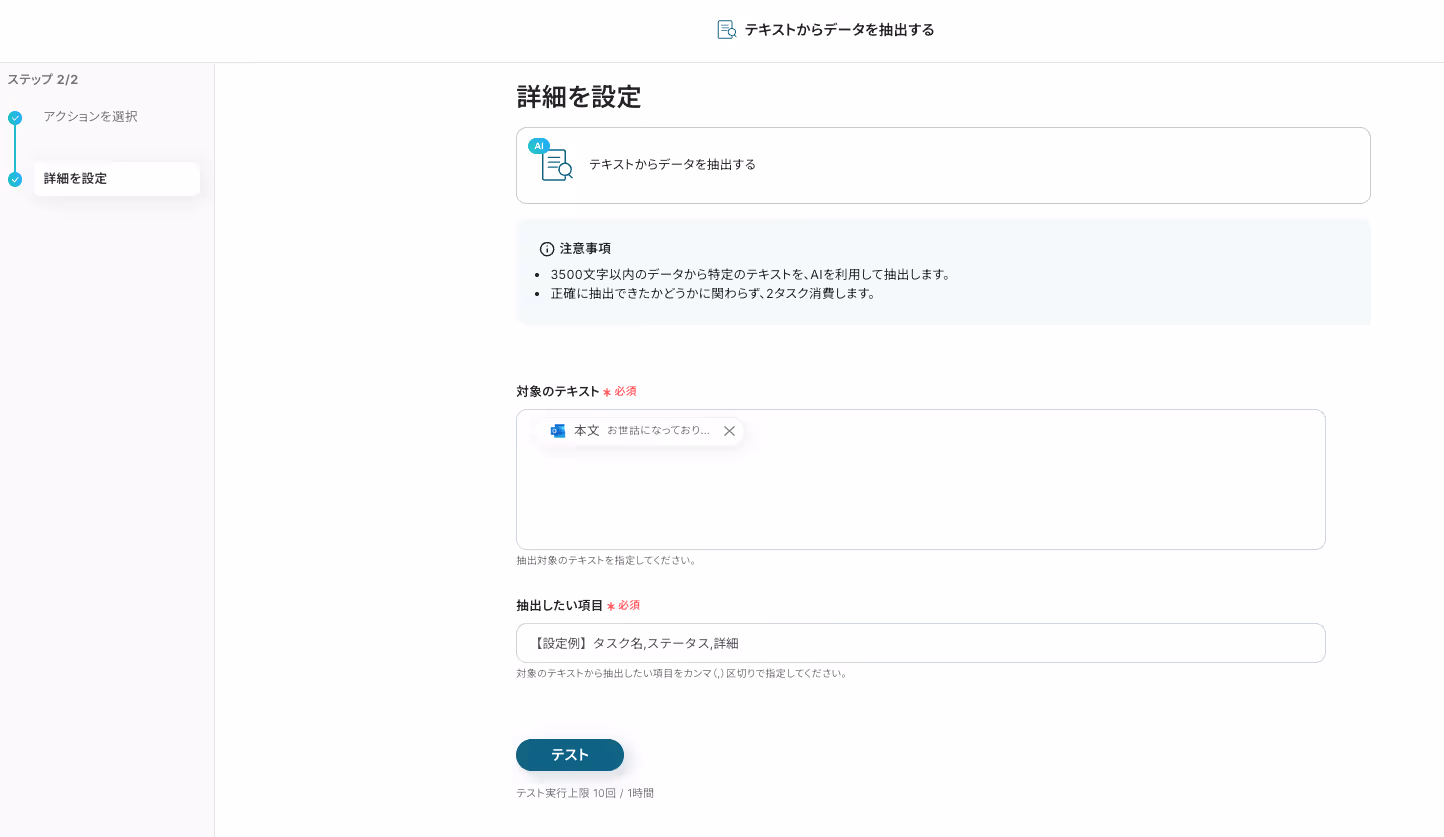
Task: Click the hint 抽出対象のテキストを指定してください
Action: (x=606, y=560)
